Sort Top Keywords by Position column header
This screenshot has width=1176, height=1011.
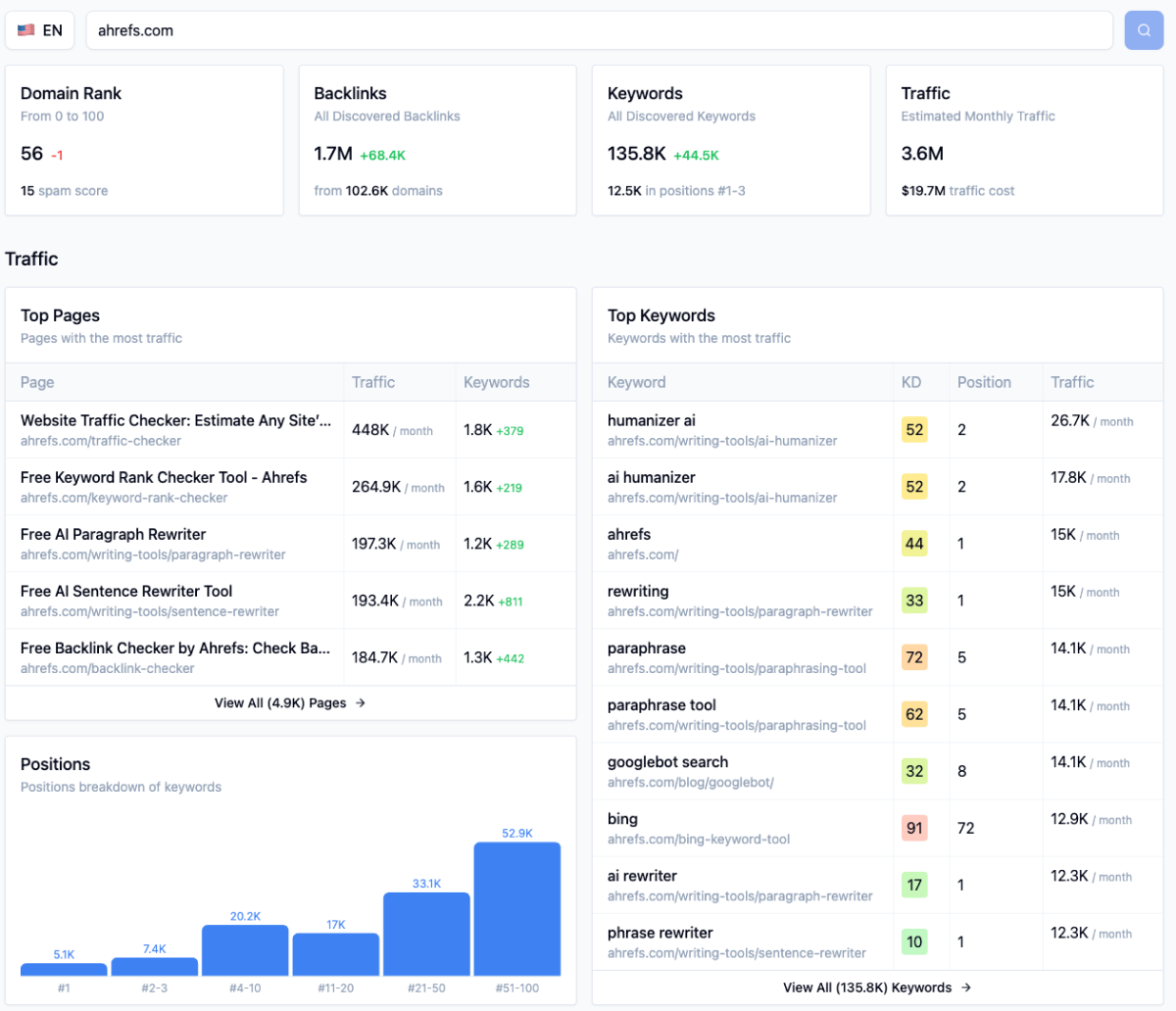[983, 383]
